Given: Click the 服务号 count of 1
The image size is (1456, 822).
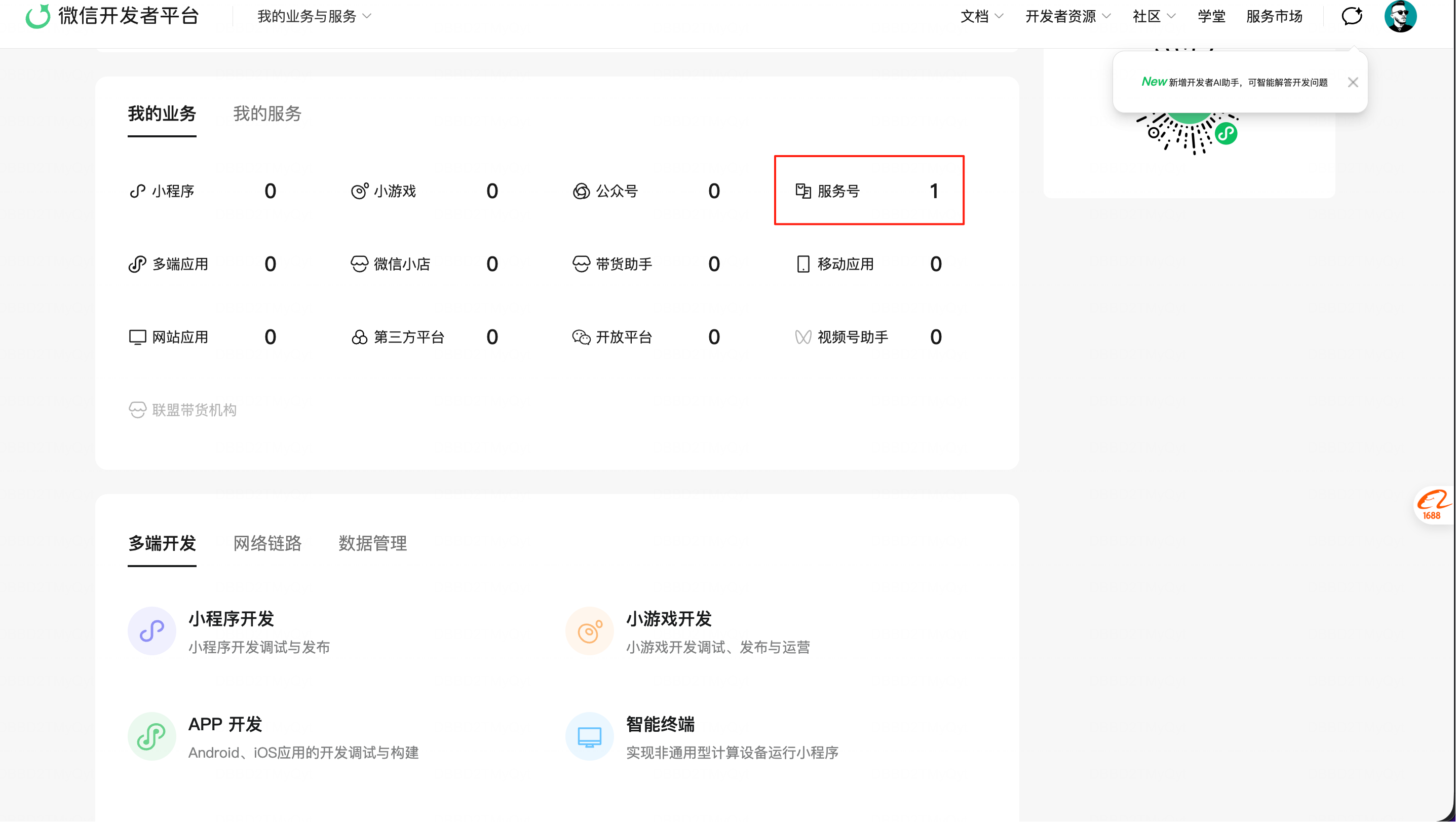Looking at the screenshot, I should click(x=934, y=191).
